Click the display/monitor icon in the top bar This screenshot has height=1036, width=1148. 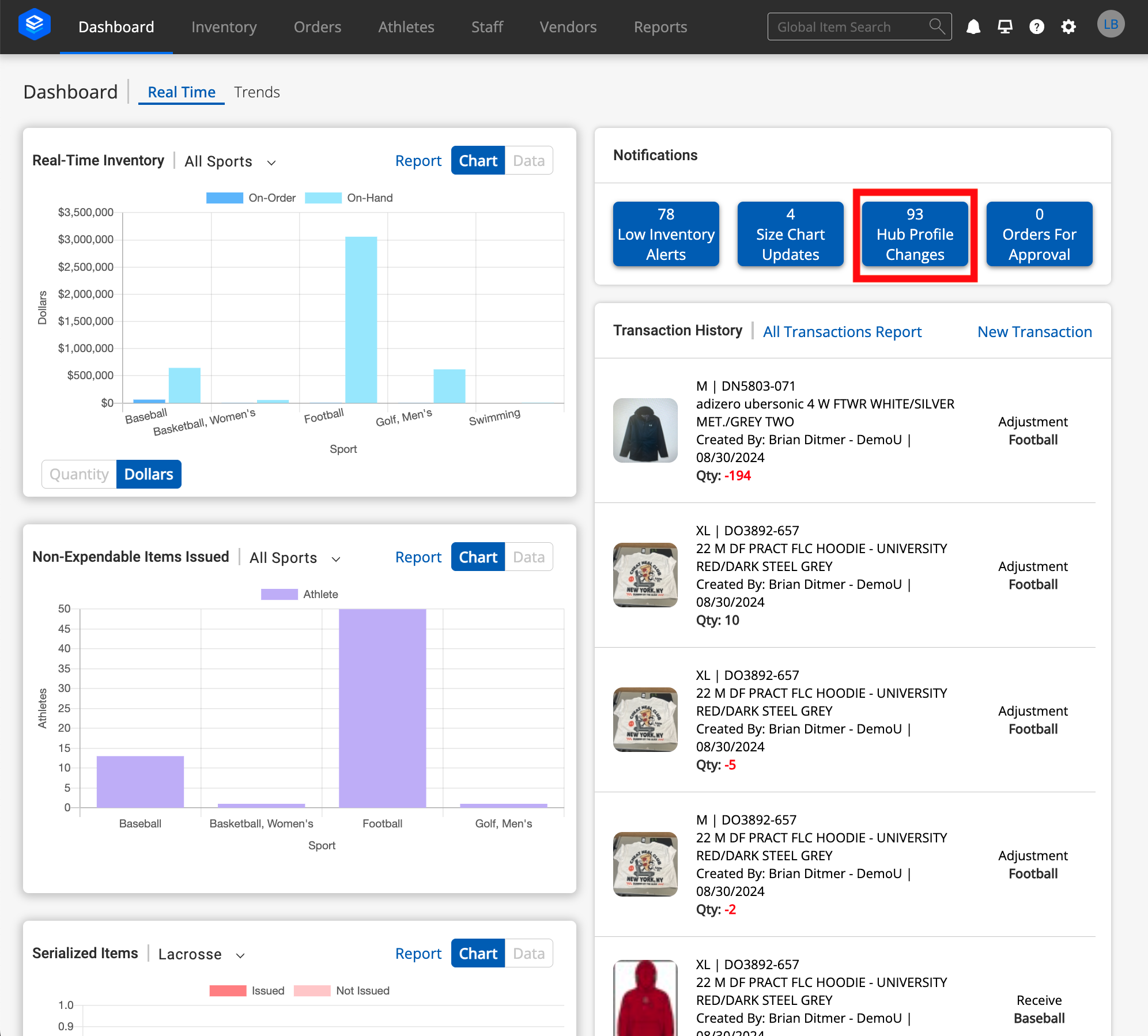(1004, 27)
